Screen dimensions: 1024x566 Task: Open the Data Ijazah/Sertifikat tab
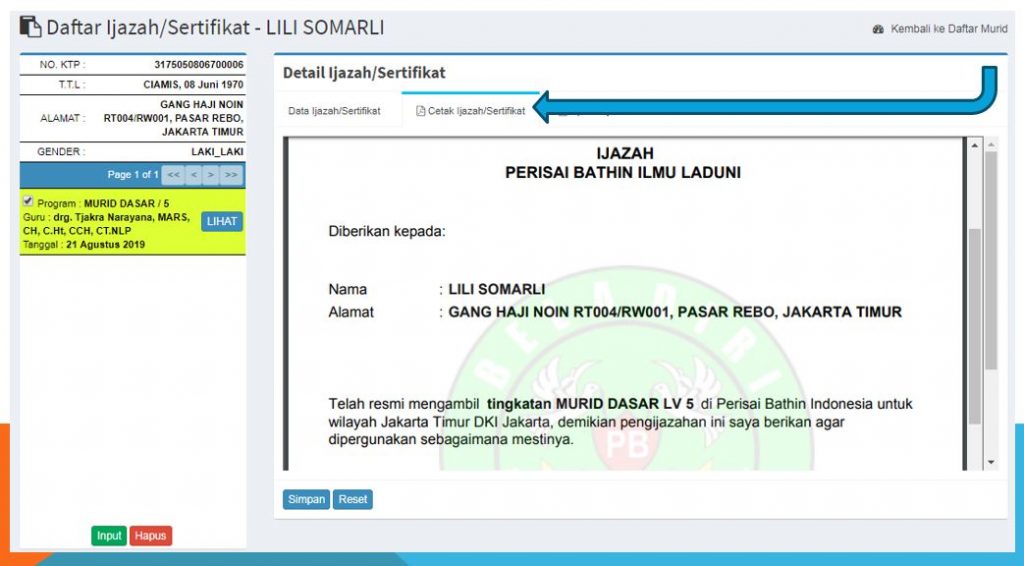coord(334,111)
